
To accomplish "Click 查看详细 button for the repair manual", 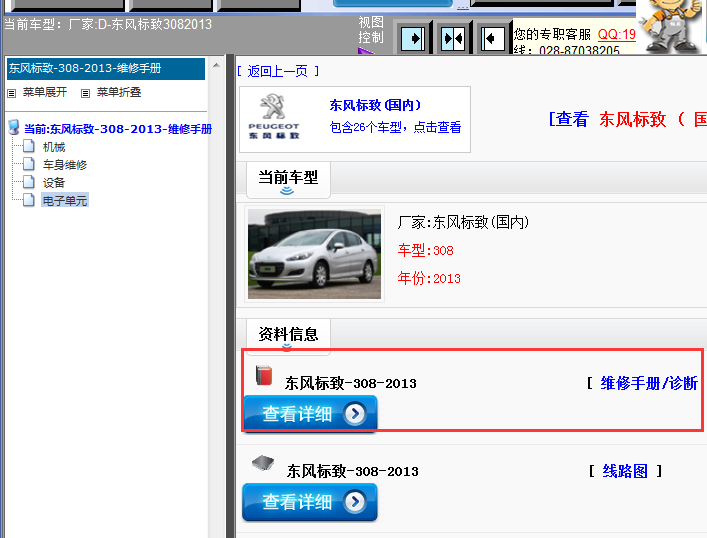I will click(x=310, y=413).
